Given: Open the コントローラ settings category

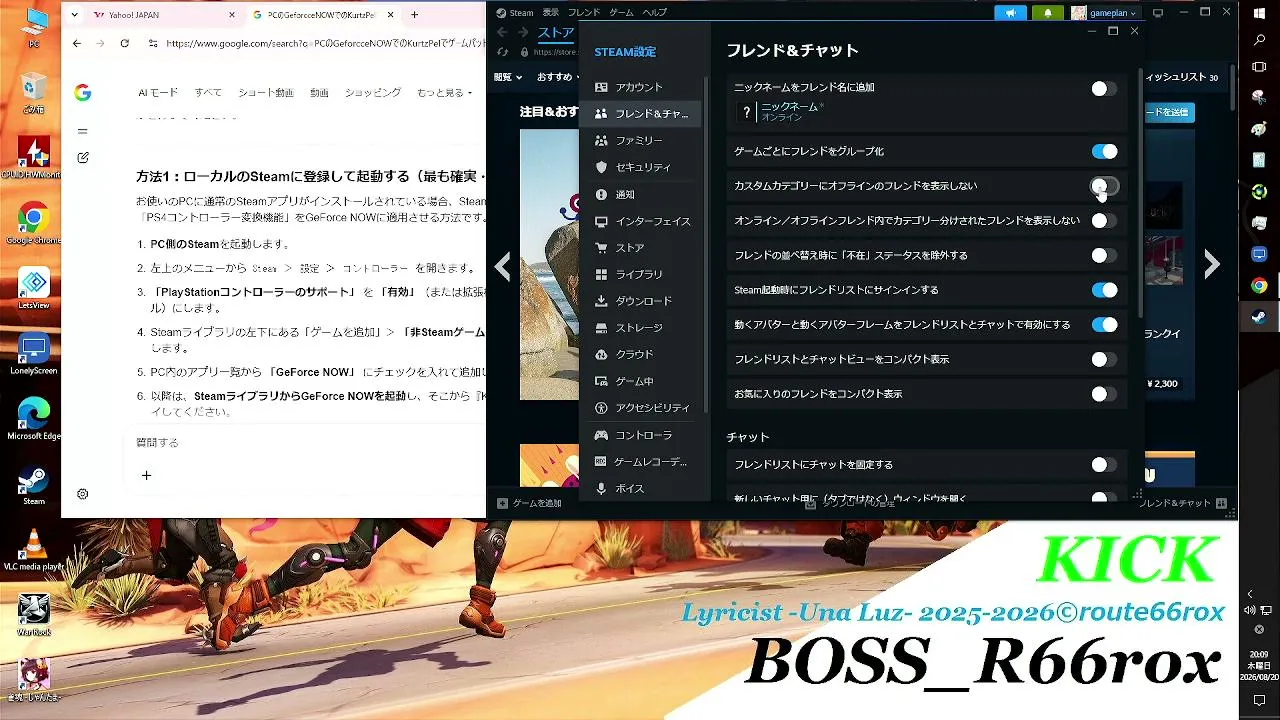Looking at the screenshot, I should point(640,435).
